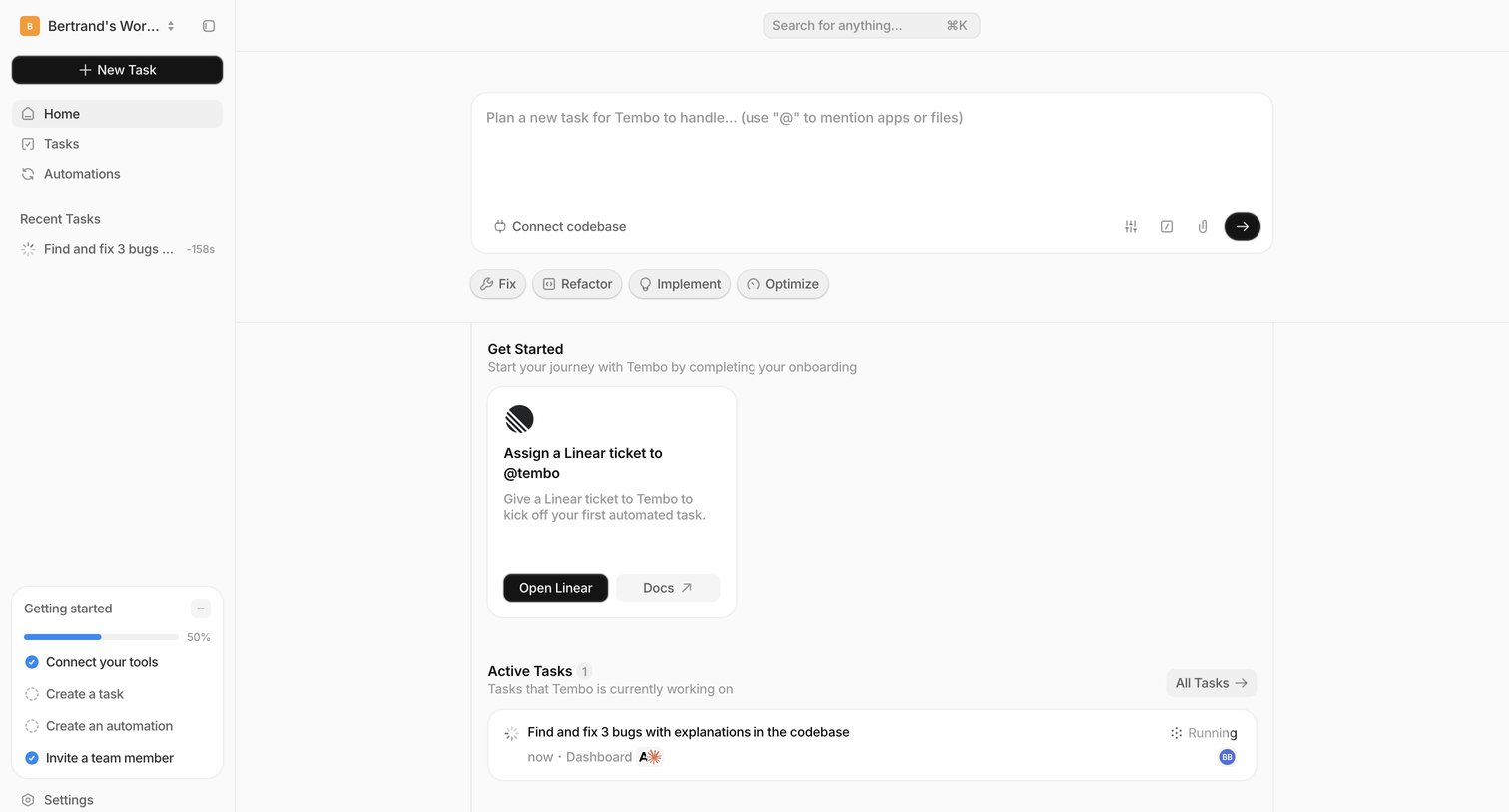Select the Optimize preset chip

[x=782, y=284]
